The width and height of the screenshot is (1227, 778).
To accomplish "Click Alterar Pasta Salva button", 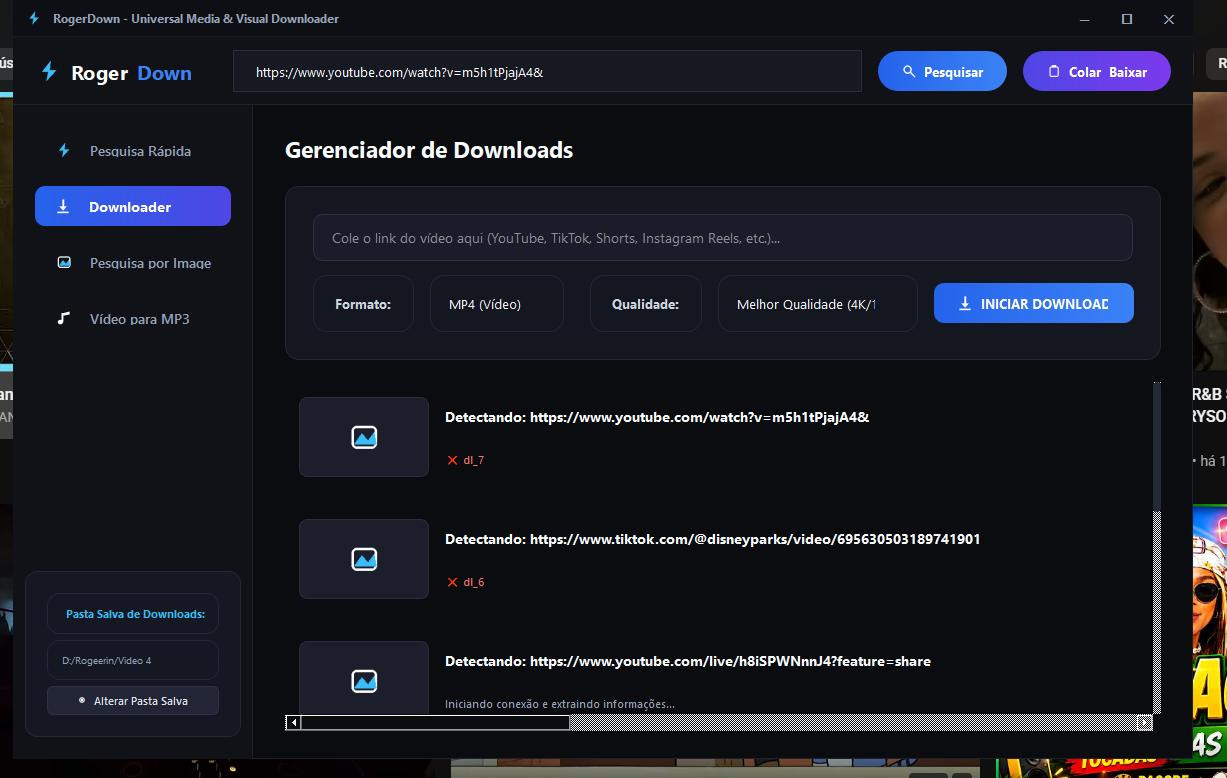I will click(x=133, y=701).
